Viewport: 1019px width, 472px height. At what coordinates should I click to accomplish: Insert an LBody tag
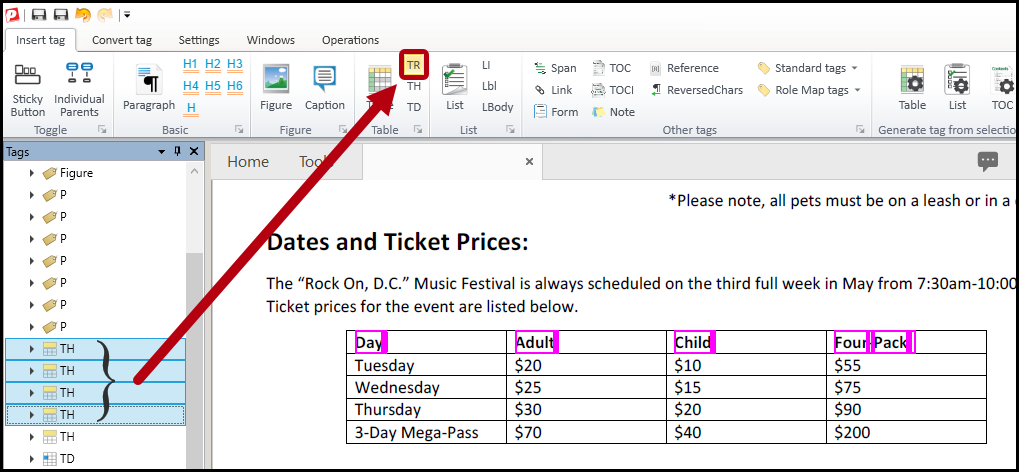coord(498,107)
